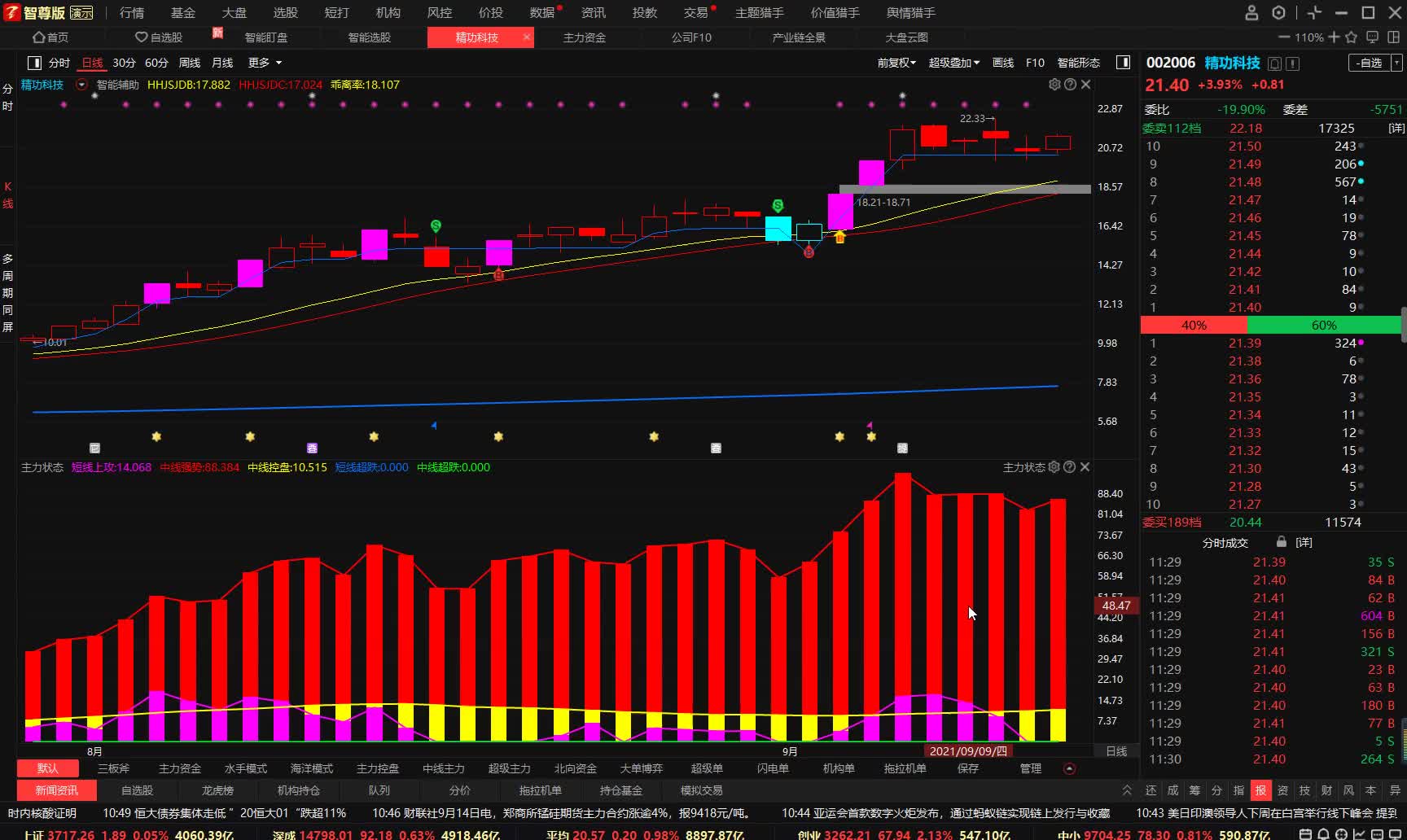This screenshot has height=840, width=1407.
Task: Select the 还 side tab
Action: pos(1151,790)
